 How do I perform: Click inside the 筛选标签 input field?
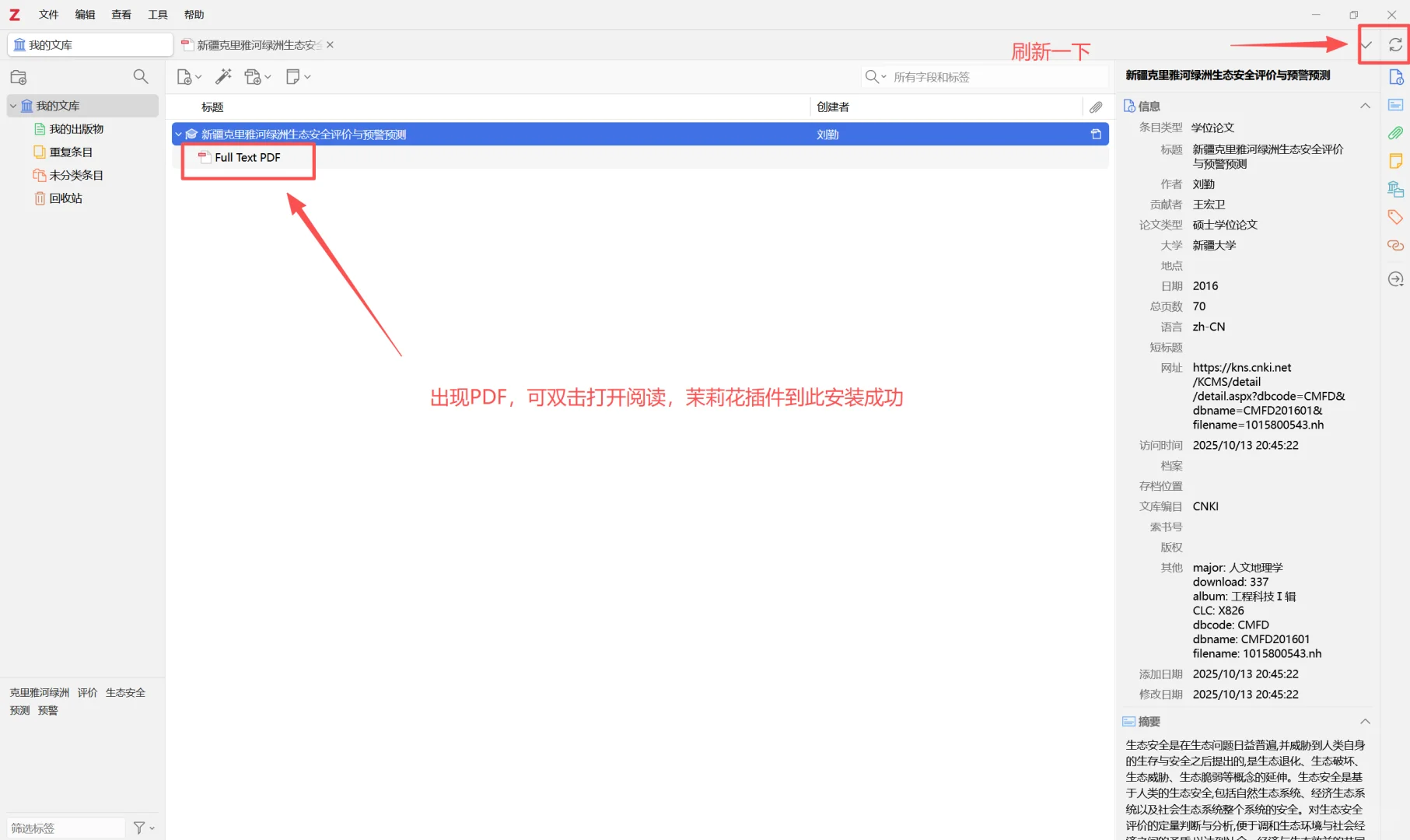pos(65,827)
